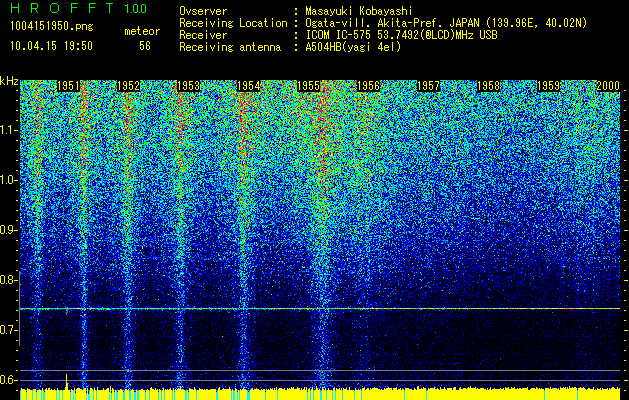Viewport: 629px width, 400px height.
Task: Click the yellow signal-level spike above the bar
Action: pos(67,381)
